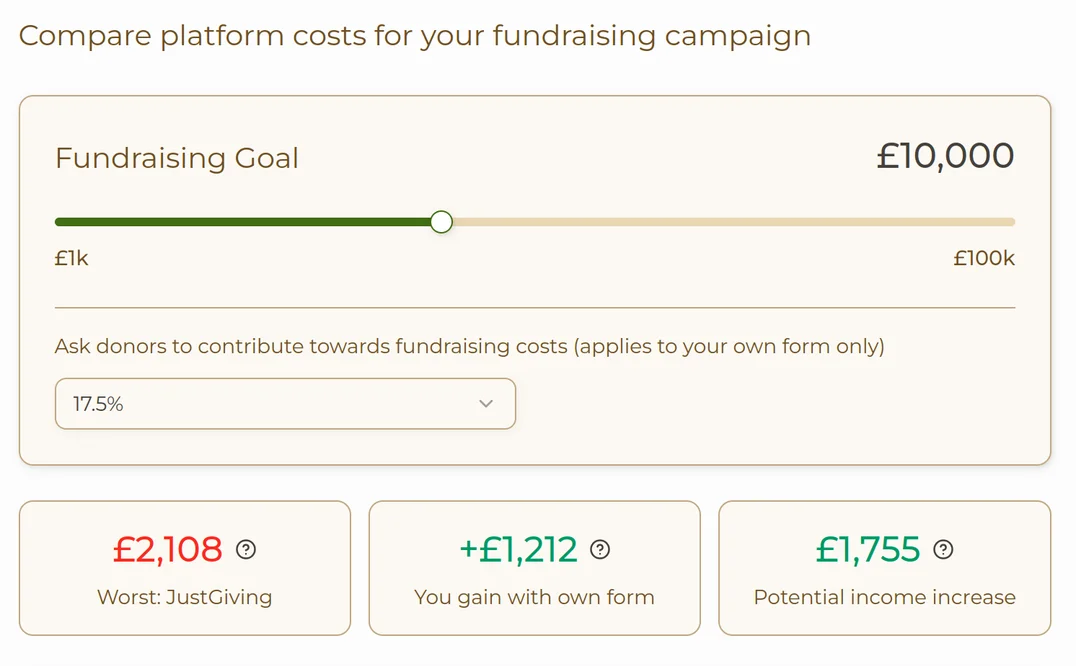Click the help circle on potential income increase card
1076x666 pixels.
click(940, 548)
